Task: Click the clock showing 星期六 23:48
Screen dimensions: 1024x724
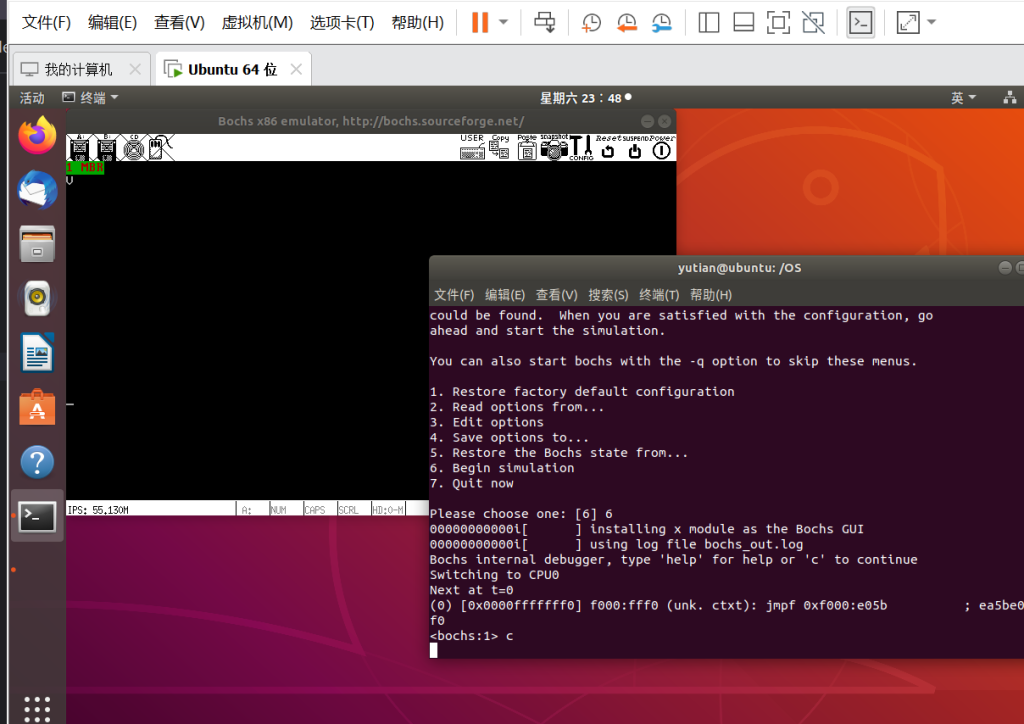Action: tap(580, 97)
